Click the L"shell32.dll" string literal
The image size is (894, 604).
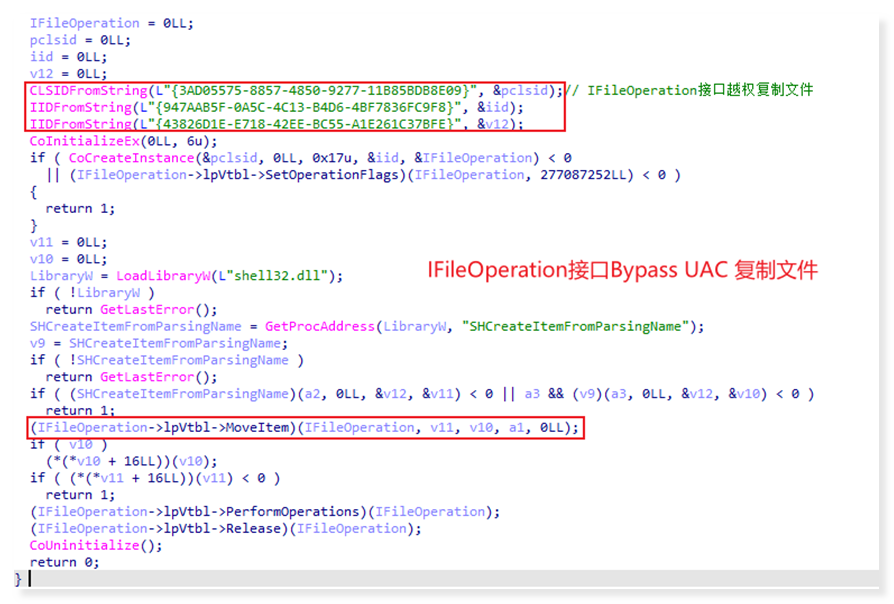click(273, 276)
